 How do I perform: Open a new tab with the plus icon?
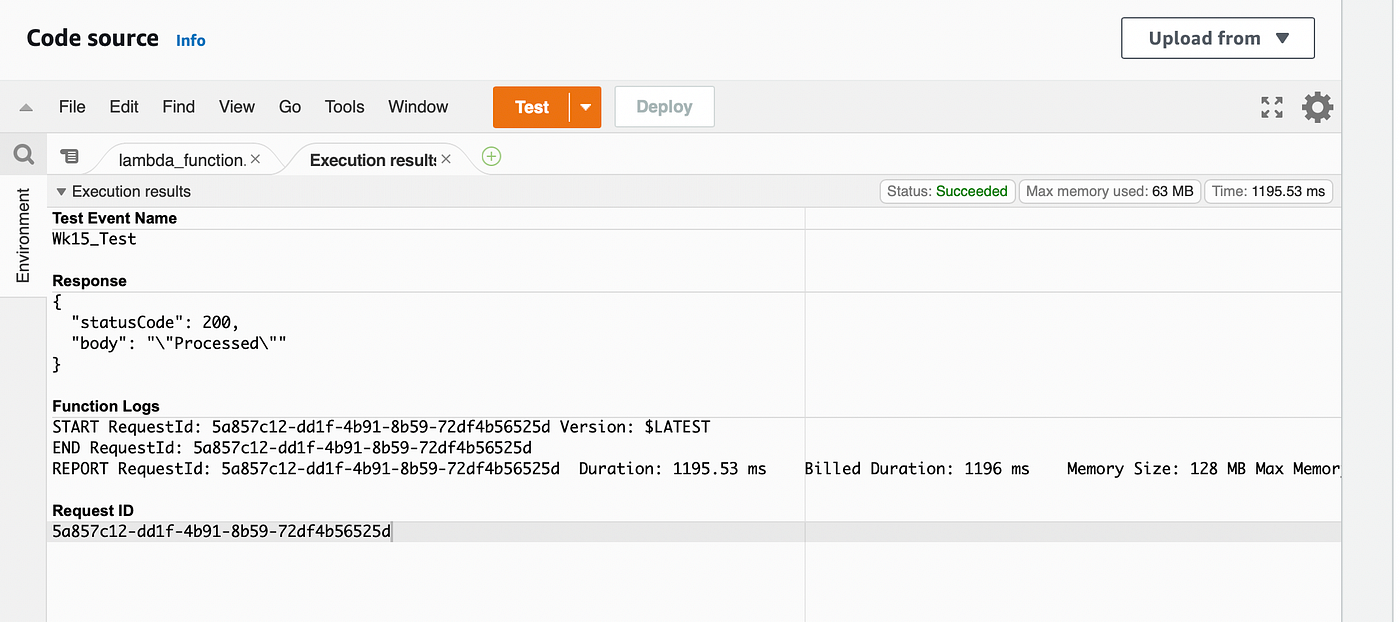(x=490, y=157)
